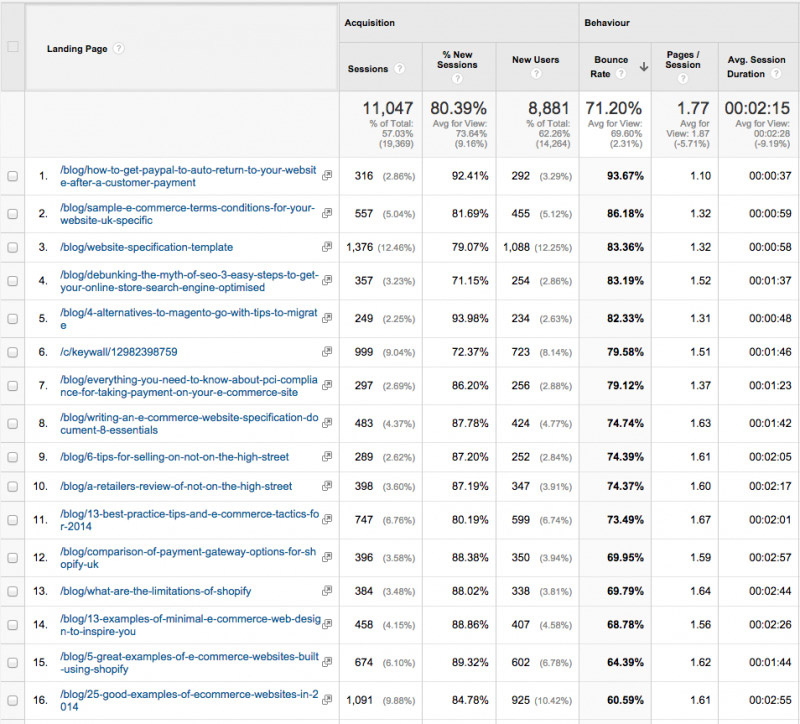This screenshot has width=800, height=724.
Task: Open 13-examples-of-minimal web design external link icon
Action: click(327, 625)
